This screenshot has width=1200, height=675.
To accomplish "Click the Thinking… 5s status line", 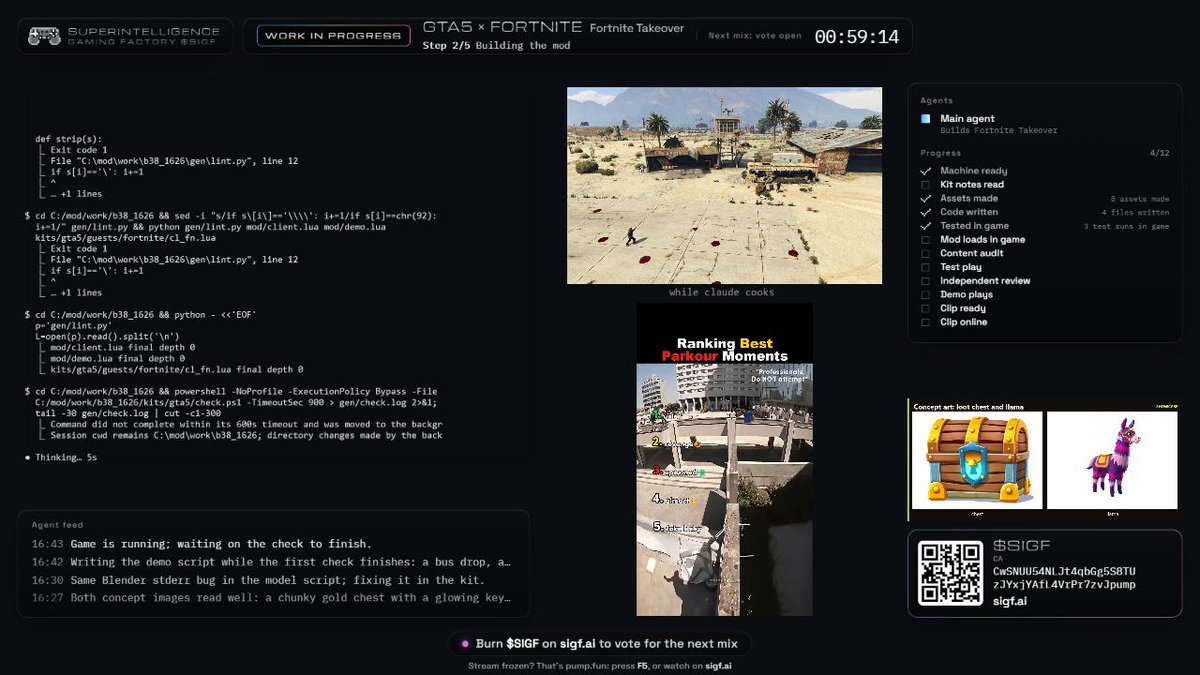I will pos(60,457).
